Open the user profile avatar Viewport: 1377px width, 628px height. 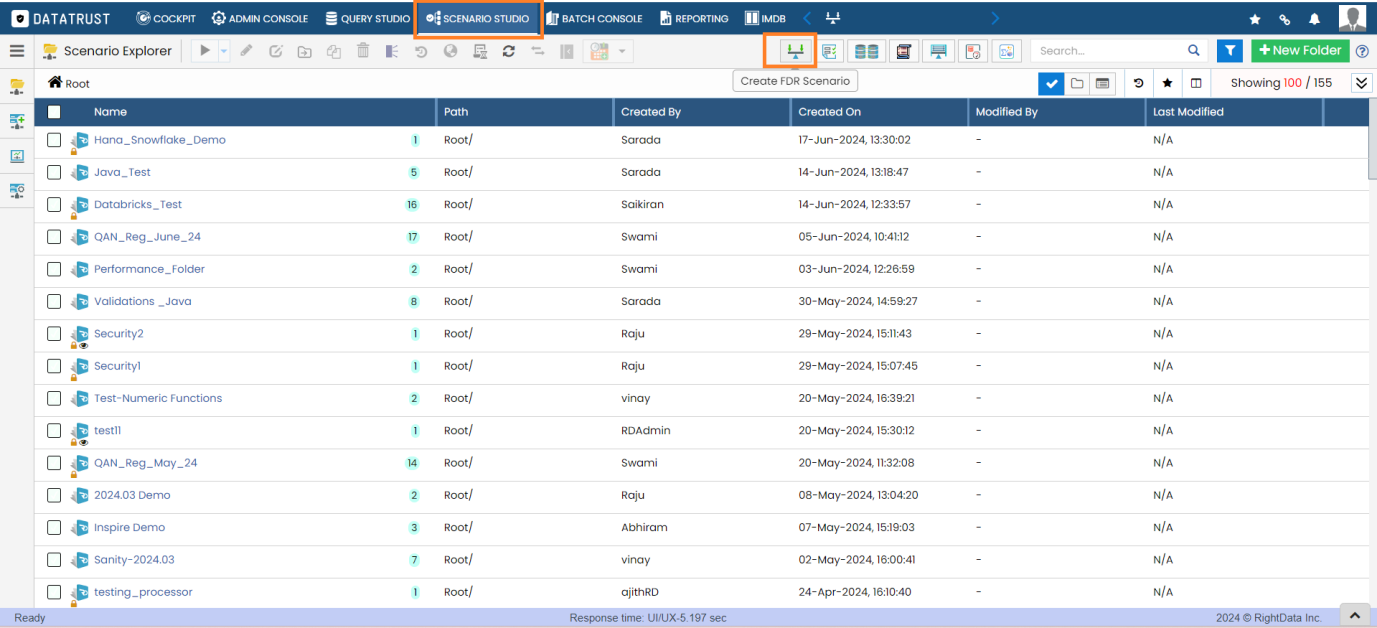[1352, 18]
